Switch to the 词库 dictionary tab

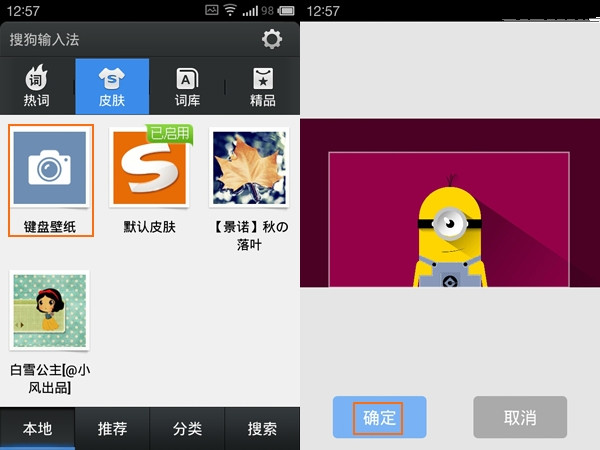coord(187,86)
